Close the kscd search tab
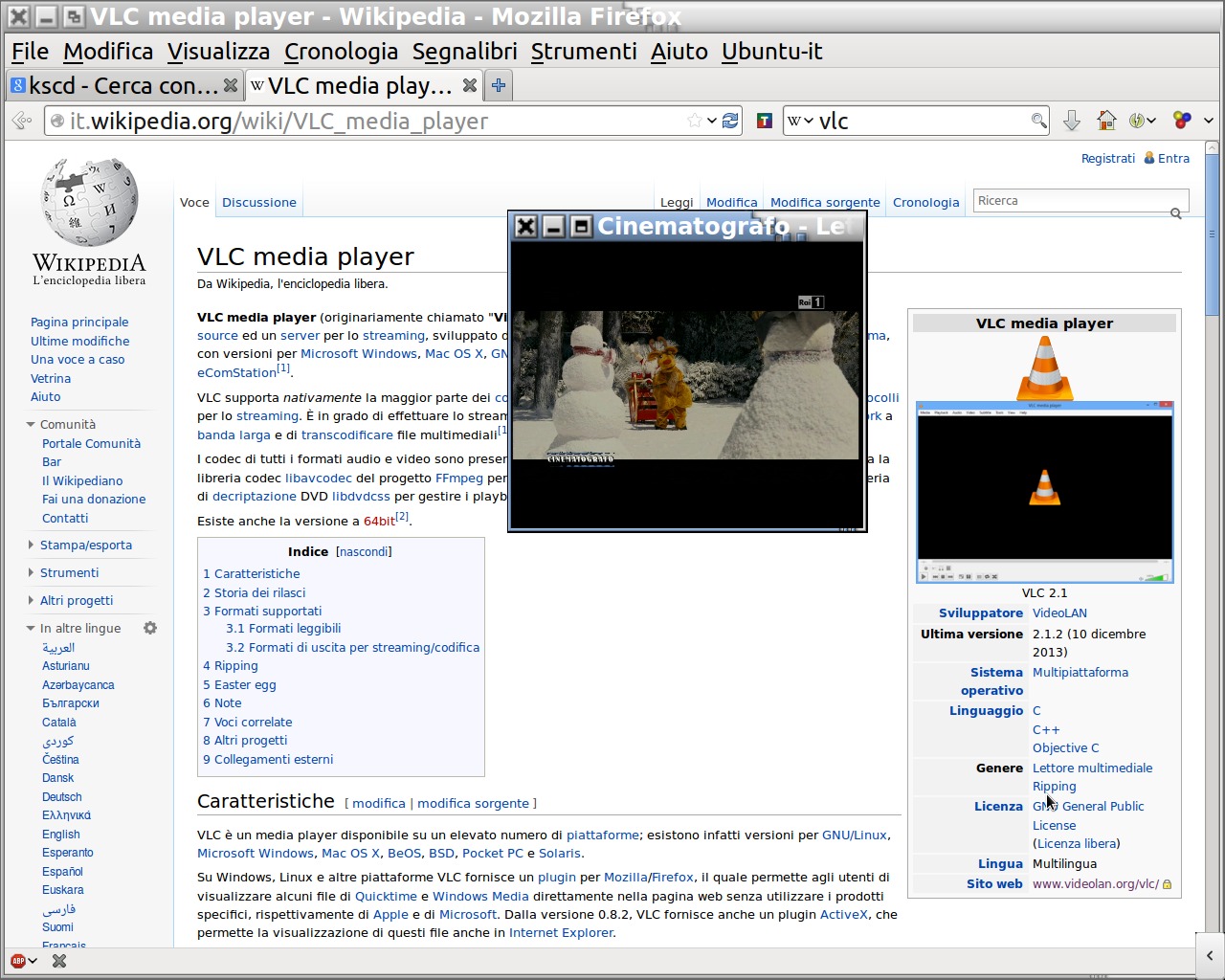Image resolution: width=1225 pixels, height=980 pixels. pyautogui.click(x=230, y=85)
